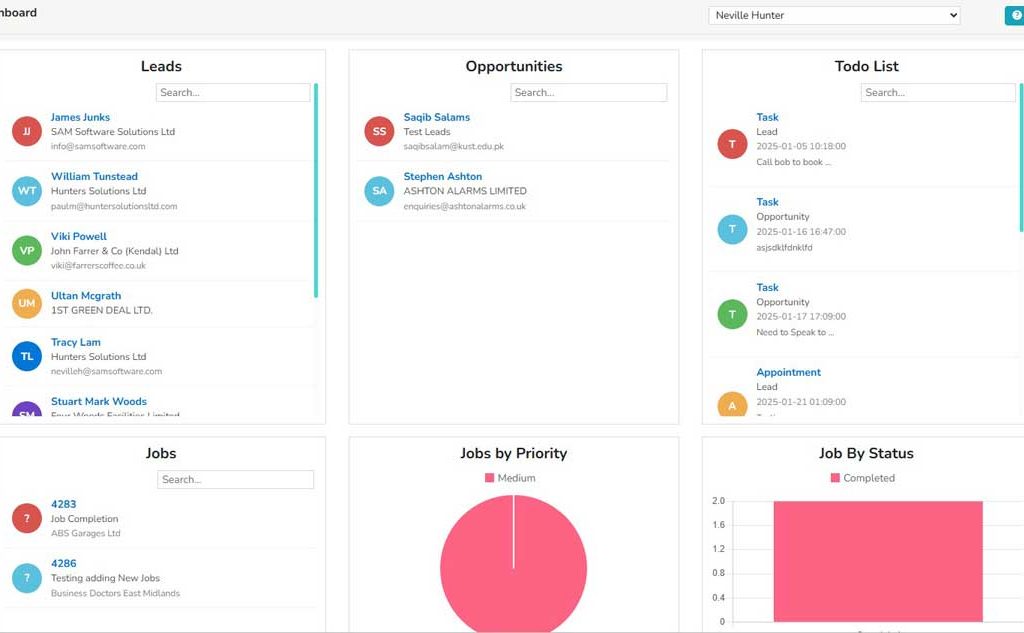Select the SS avatar for Saqib Salams
This screenshot has width=1024, height=633.
(x=378, y=131)
